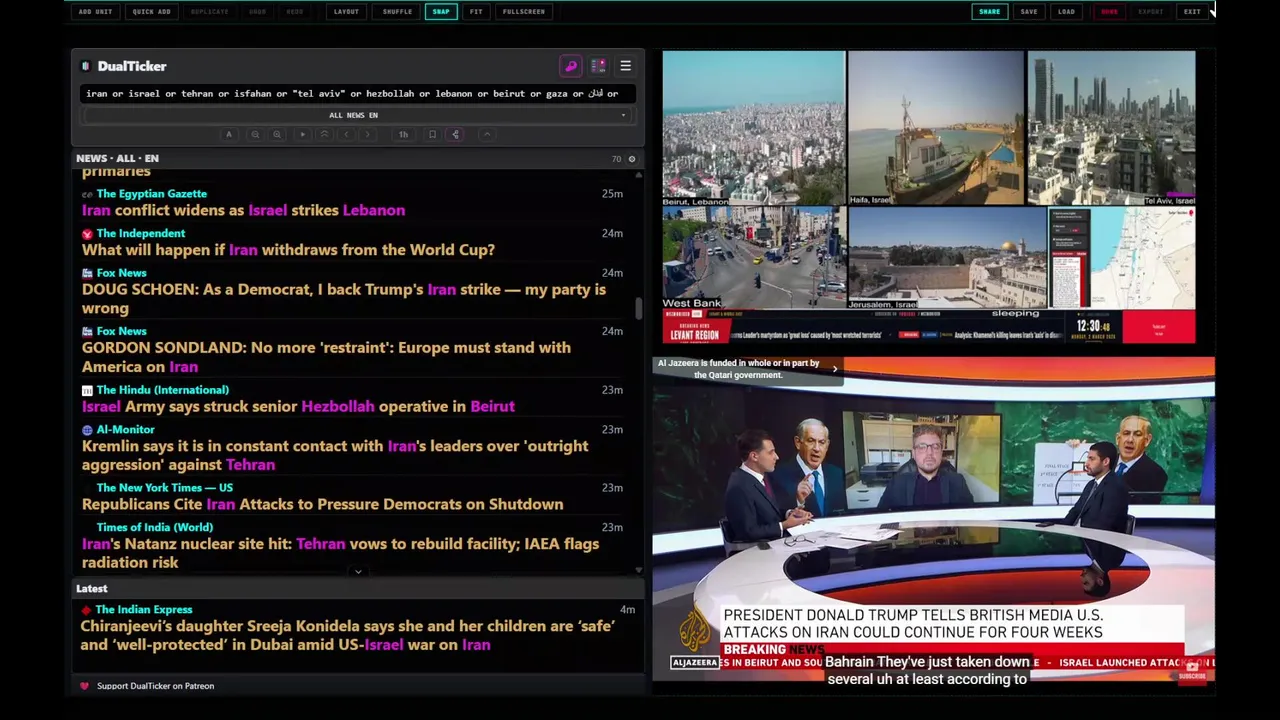The width and height of the screenshot is (1280, 720).
Task: Click the Tel Aviv, Israel webcam thumbnail
Action: click(x=1111, y=128)
